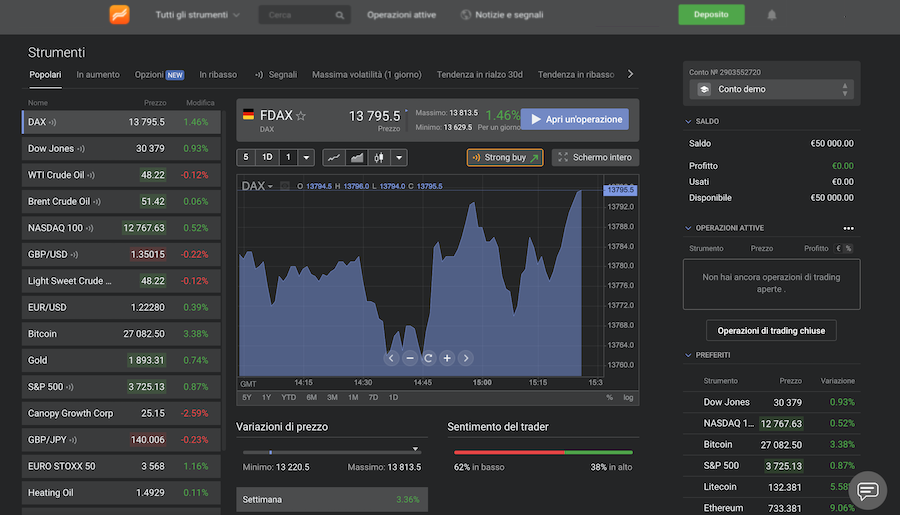Viewport: 900px width, 515px height.
Task: Set chart interval to 1
Action: click(x=288, y=157)
